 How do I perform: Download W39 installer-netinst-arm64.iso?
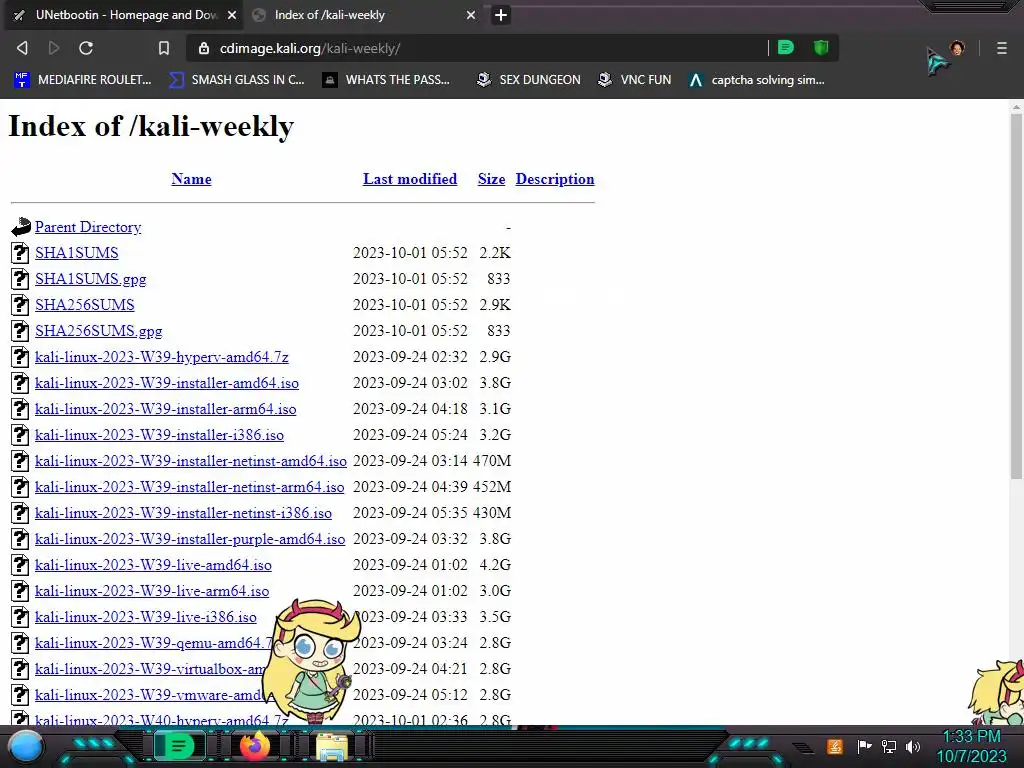point(189,487)
